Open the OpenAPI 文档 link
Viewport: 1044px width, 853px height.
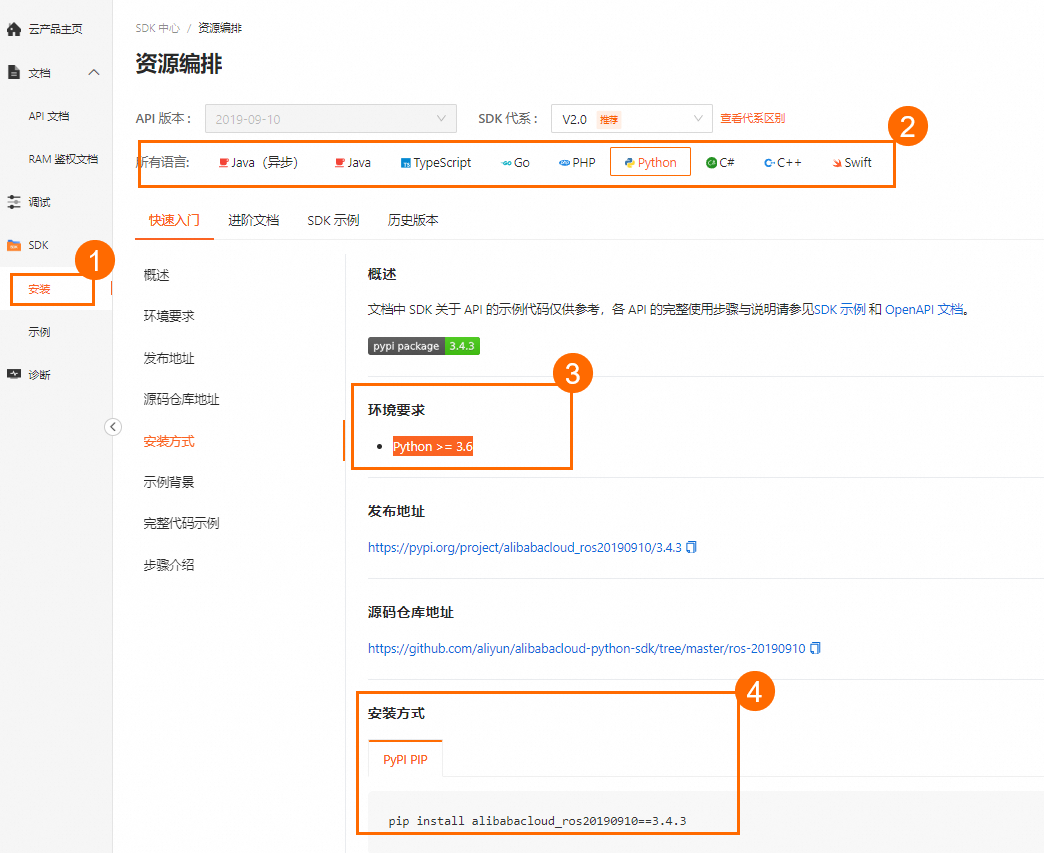click(924, 310)
